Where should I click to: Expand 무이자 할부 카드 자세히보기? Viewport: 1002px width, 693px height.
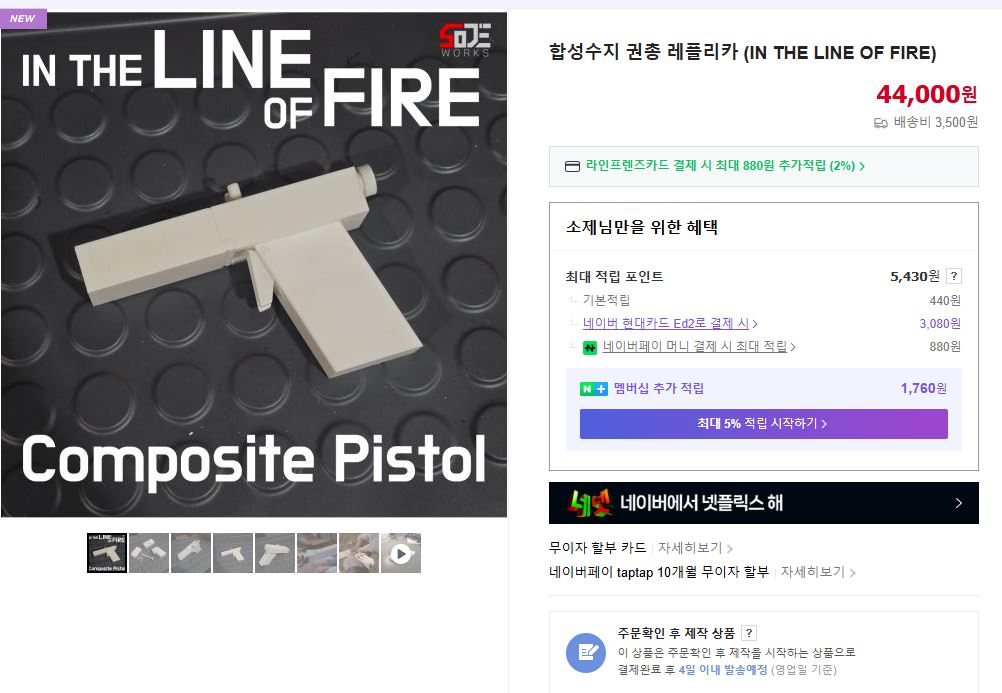(x=695, y=548)
